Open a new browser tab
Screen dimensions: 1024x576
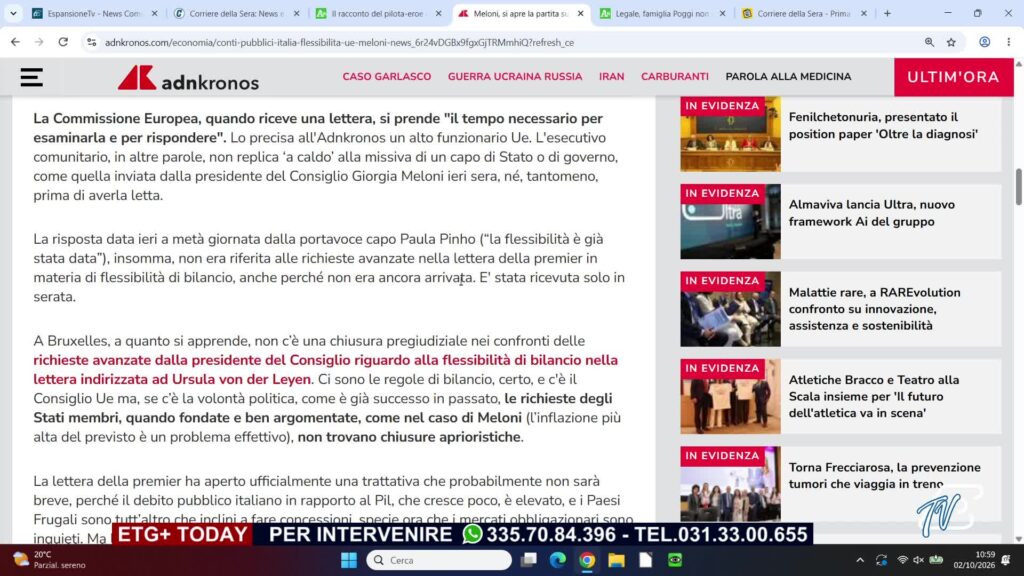coord(887,13)
